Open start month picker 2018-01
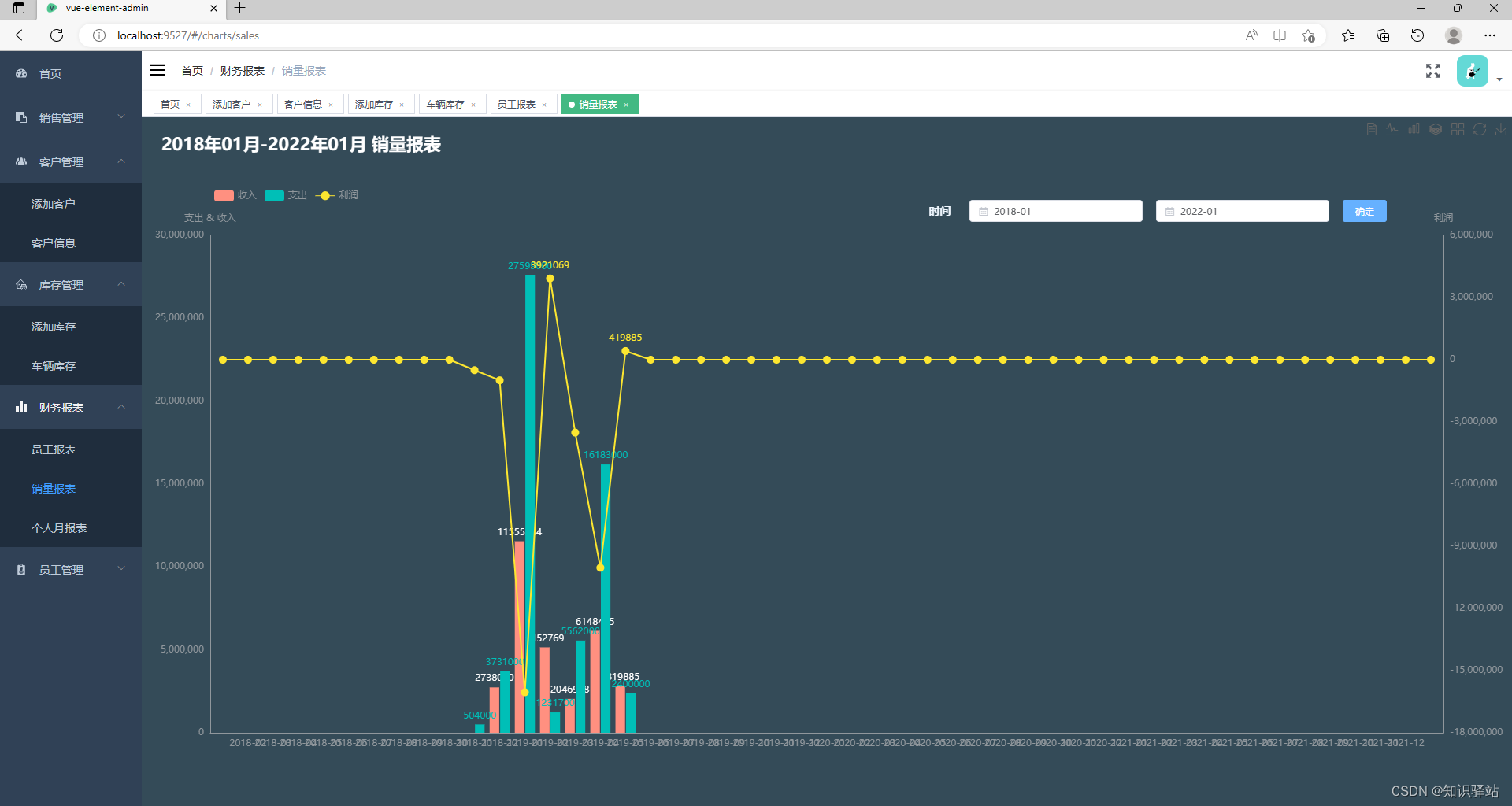Viewport: 1512px width, 806px height. pyautogui.click(x=1055, y=211)
